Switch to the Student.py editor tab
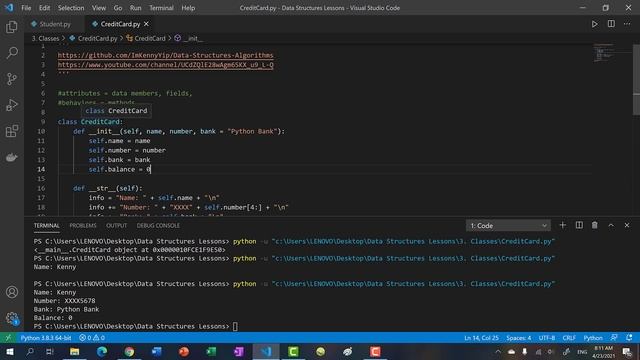The image size is (640, 360). (x=55, y=24)
